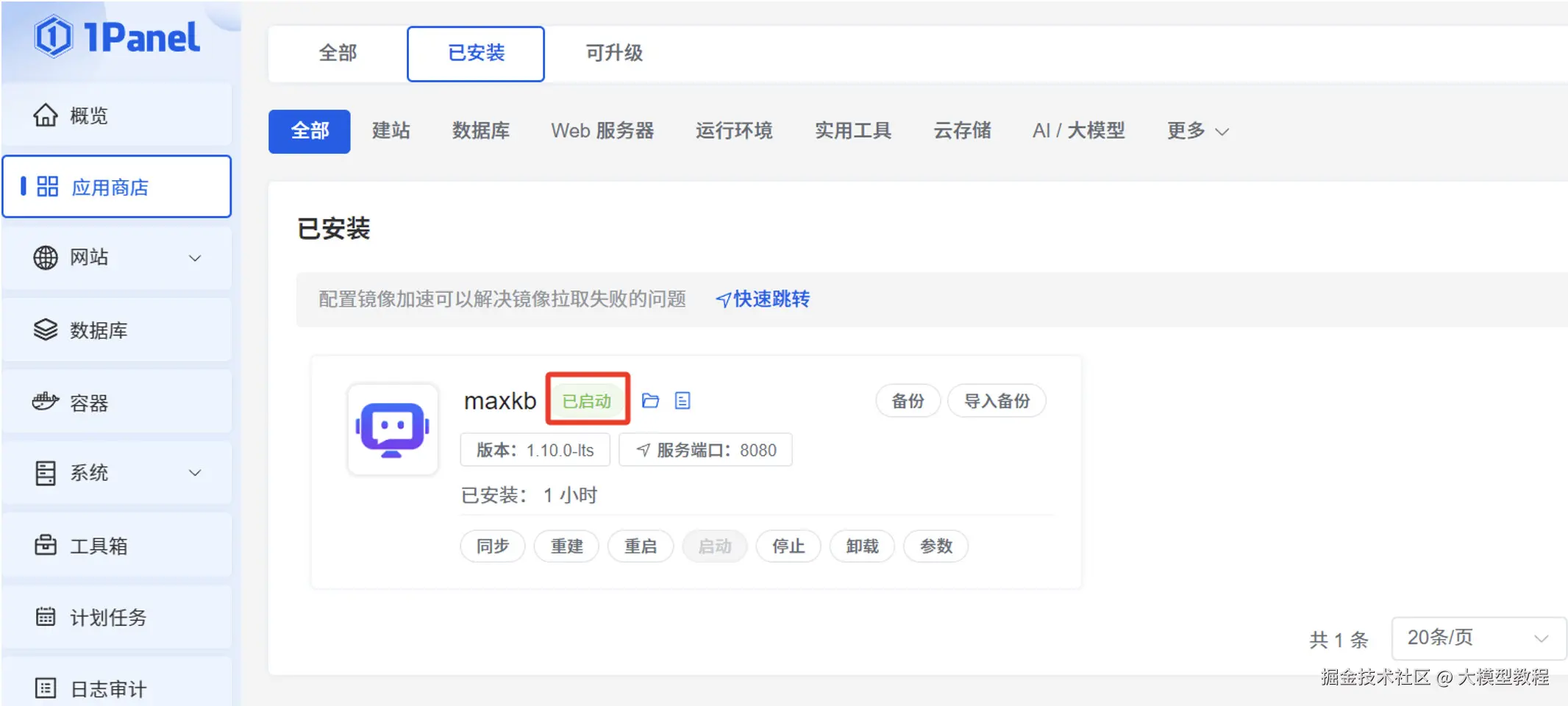Open 应用商店 in the sidebar
The width and height of the screenshot is (1568, 706).
tap(117, 187)
